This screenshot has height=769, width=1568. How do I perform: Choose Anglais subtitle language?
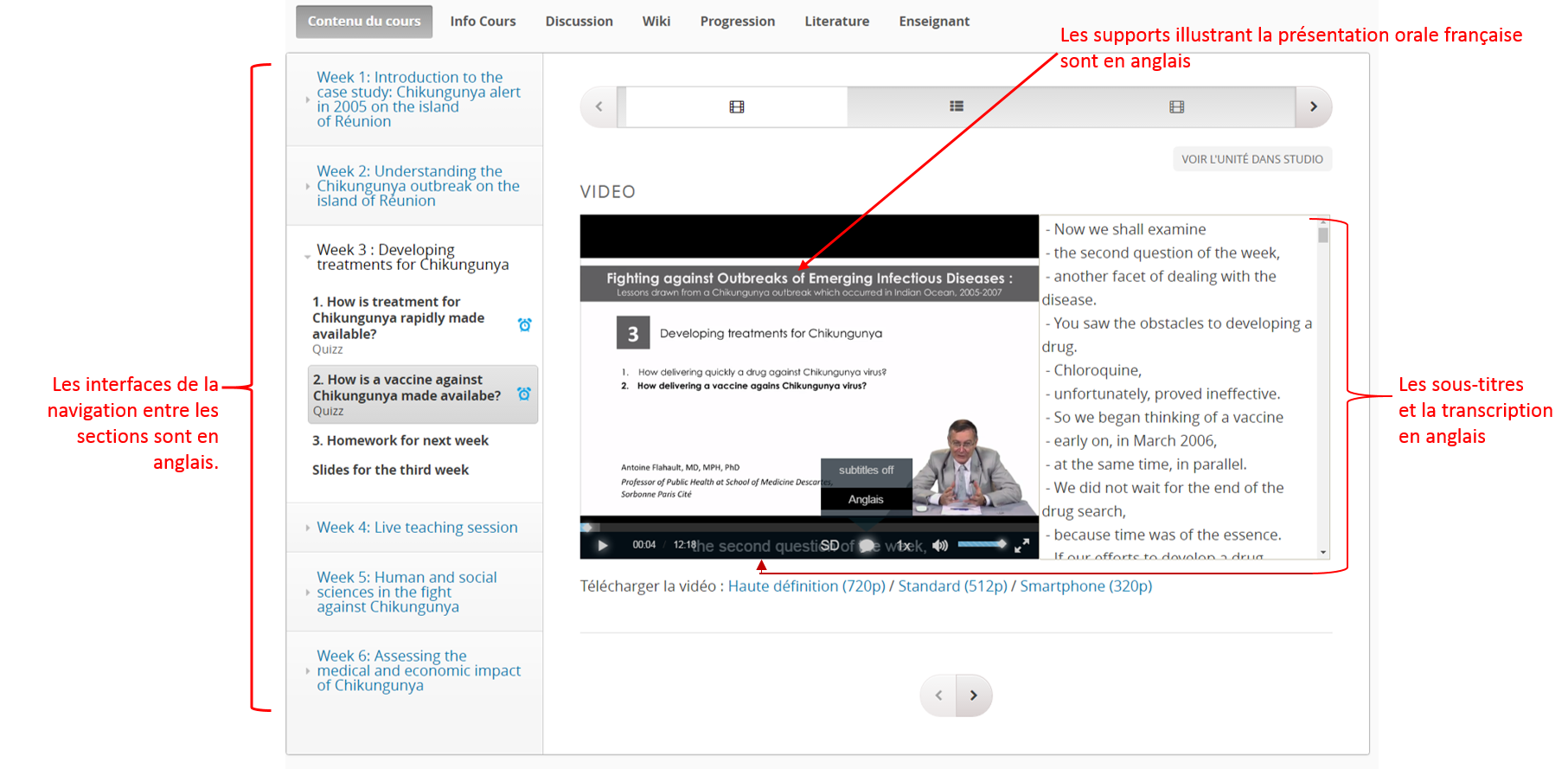click(x=866, y=499)
